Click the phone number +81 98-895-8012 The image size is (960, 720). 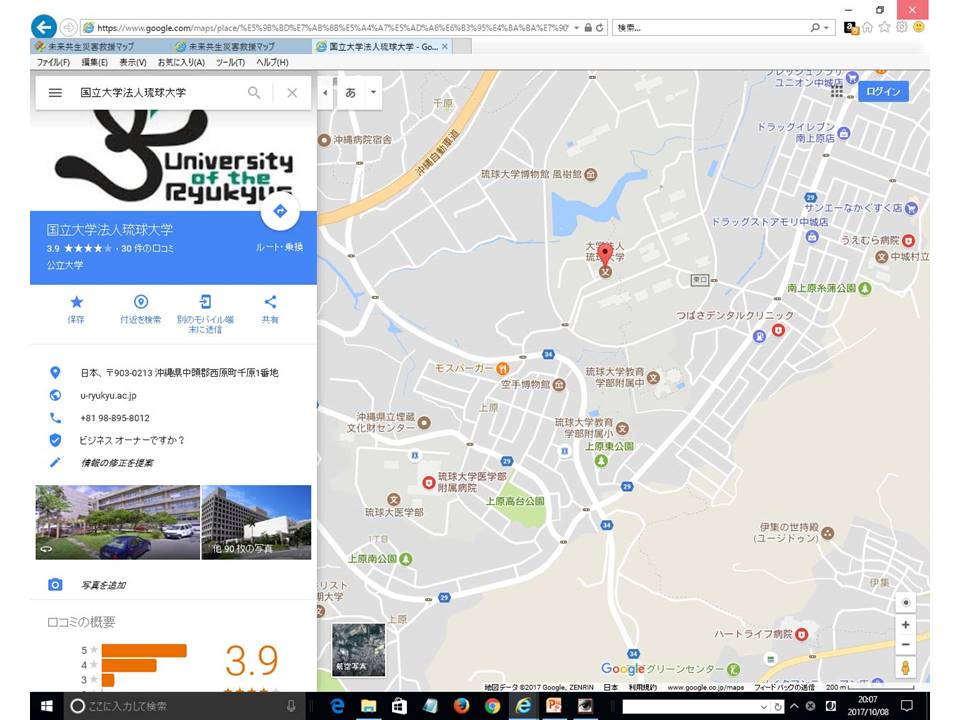tap(115, 418)
